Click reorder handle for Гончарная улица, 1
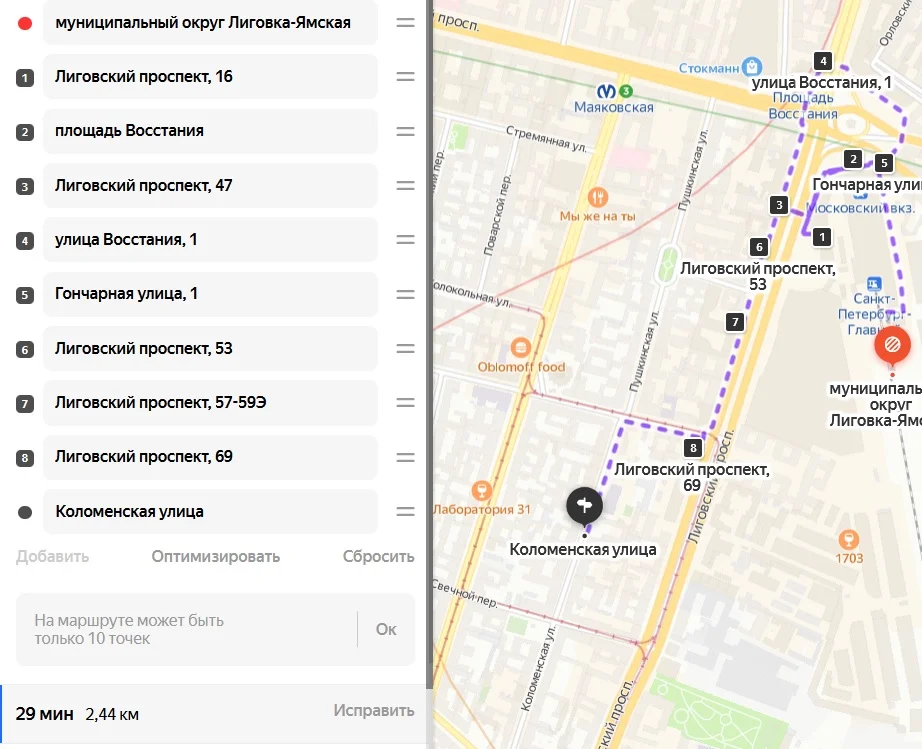Viewport: 922px width, 749px height. tap(405, 294)
